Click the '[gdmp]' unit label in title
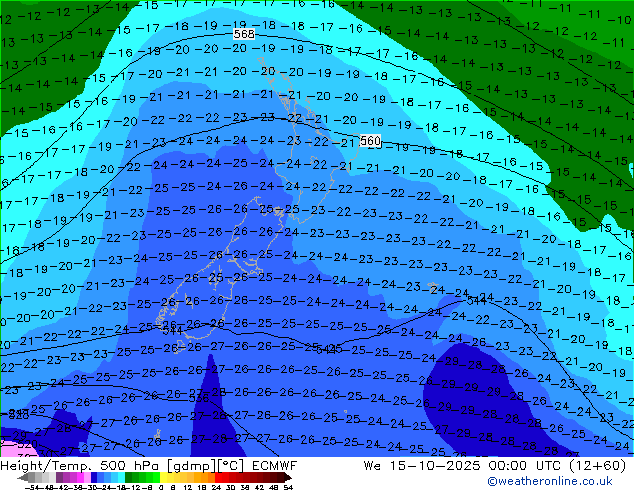The height and width of the screenshot is (490, 634). click(x=190, y=466)
